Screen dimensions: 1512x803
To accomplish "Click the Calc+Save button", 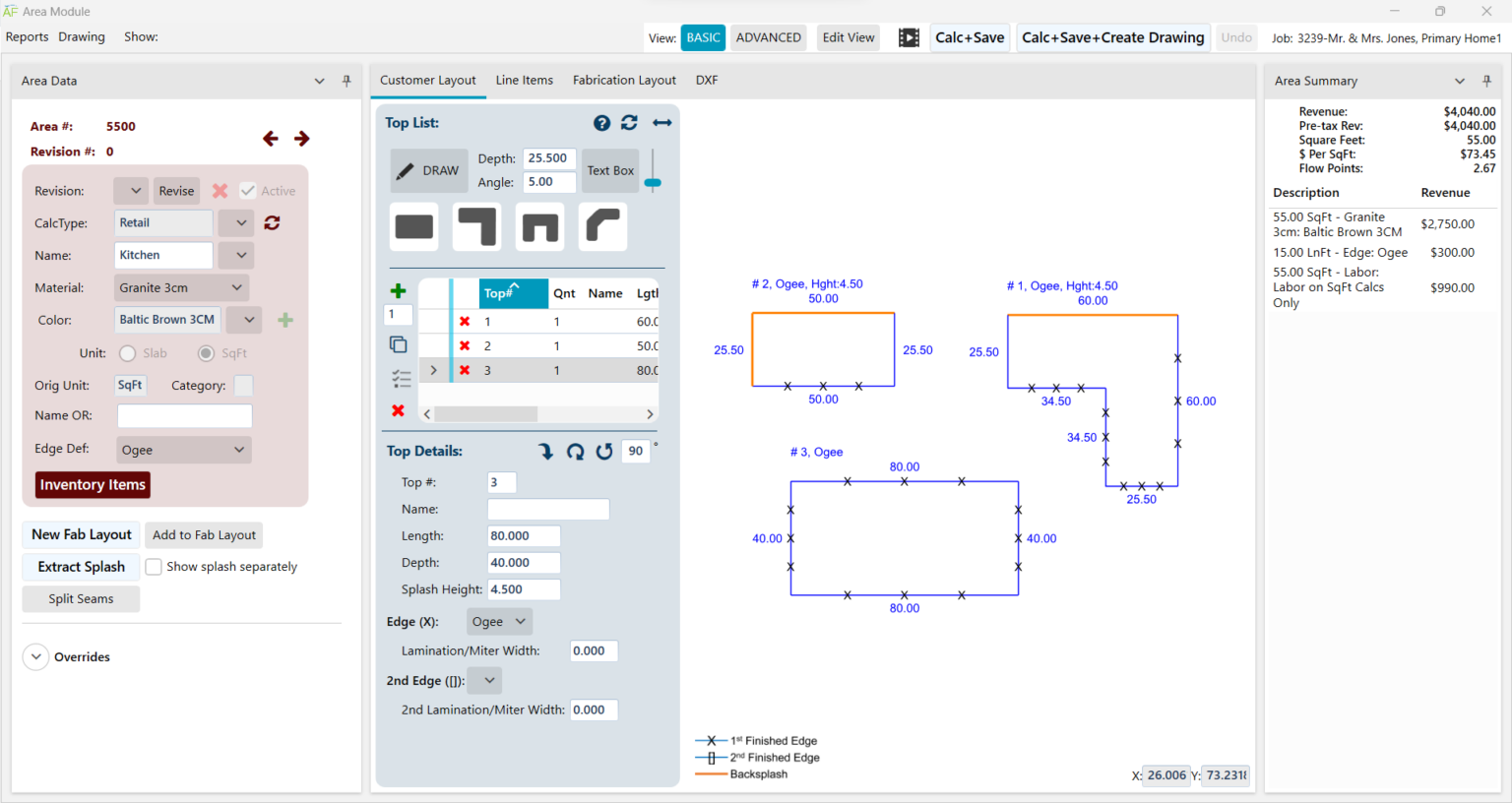I will pos(970,36).
